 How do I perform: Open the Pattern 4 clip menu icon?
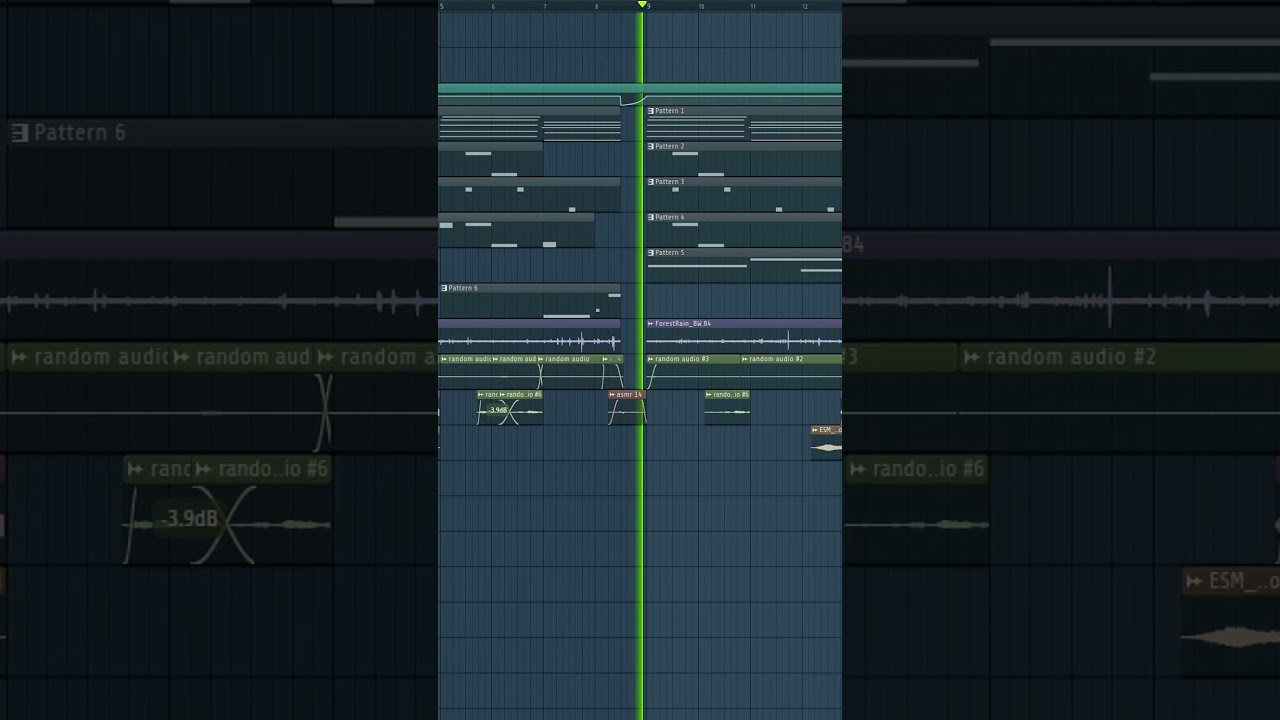tap(651, 217)
